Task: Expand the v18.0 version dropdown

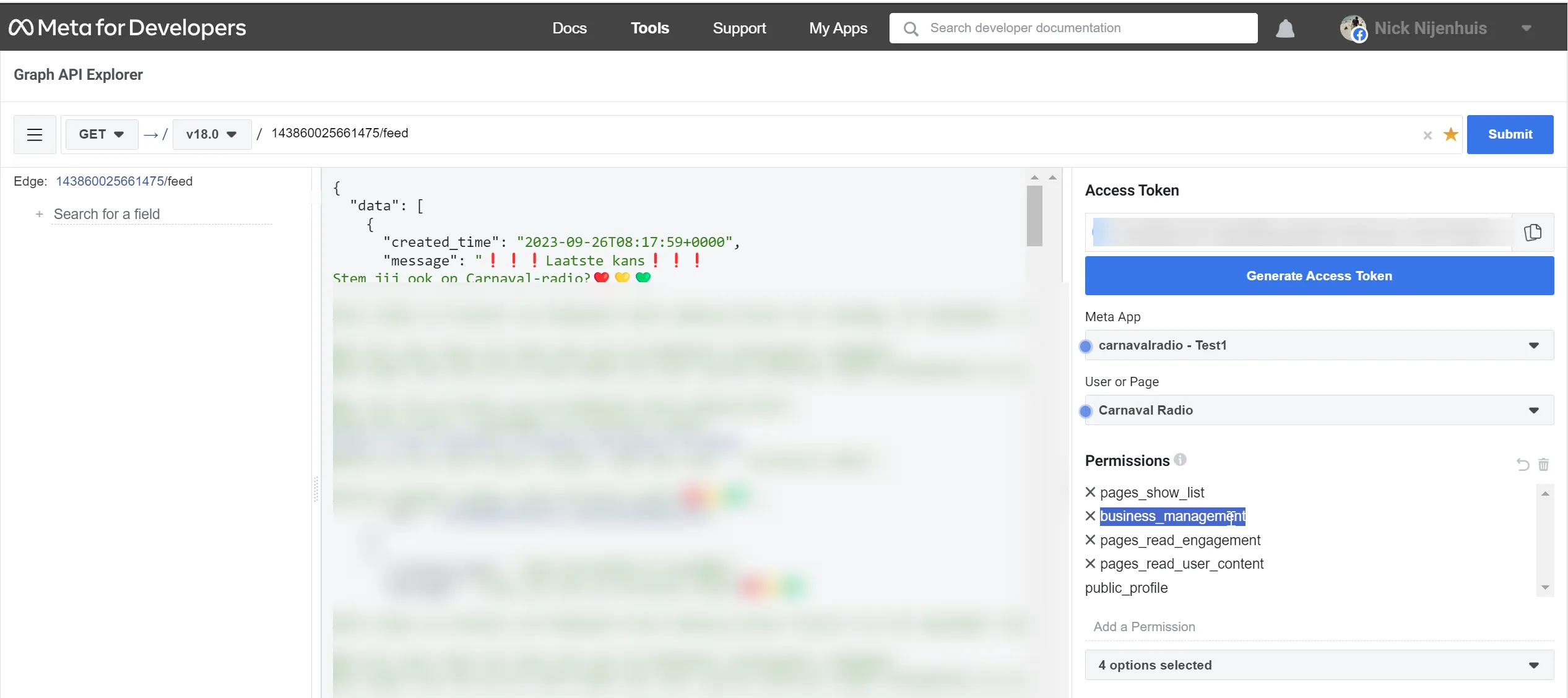Action: (x=211, y=134)
